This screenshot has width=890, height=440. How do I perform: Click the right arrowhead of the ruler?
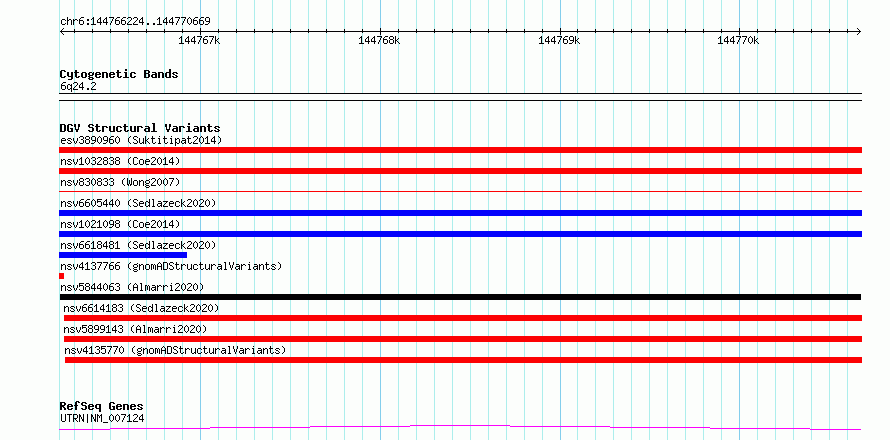click(859, 31)
